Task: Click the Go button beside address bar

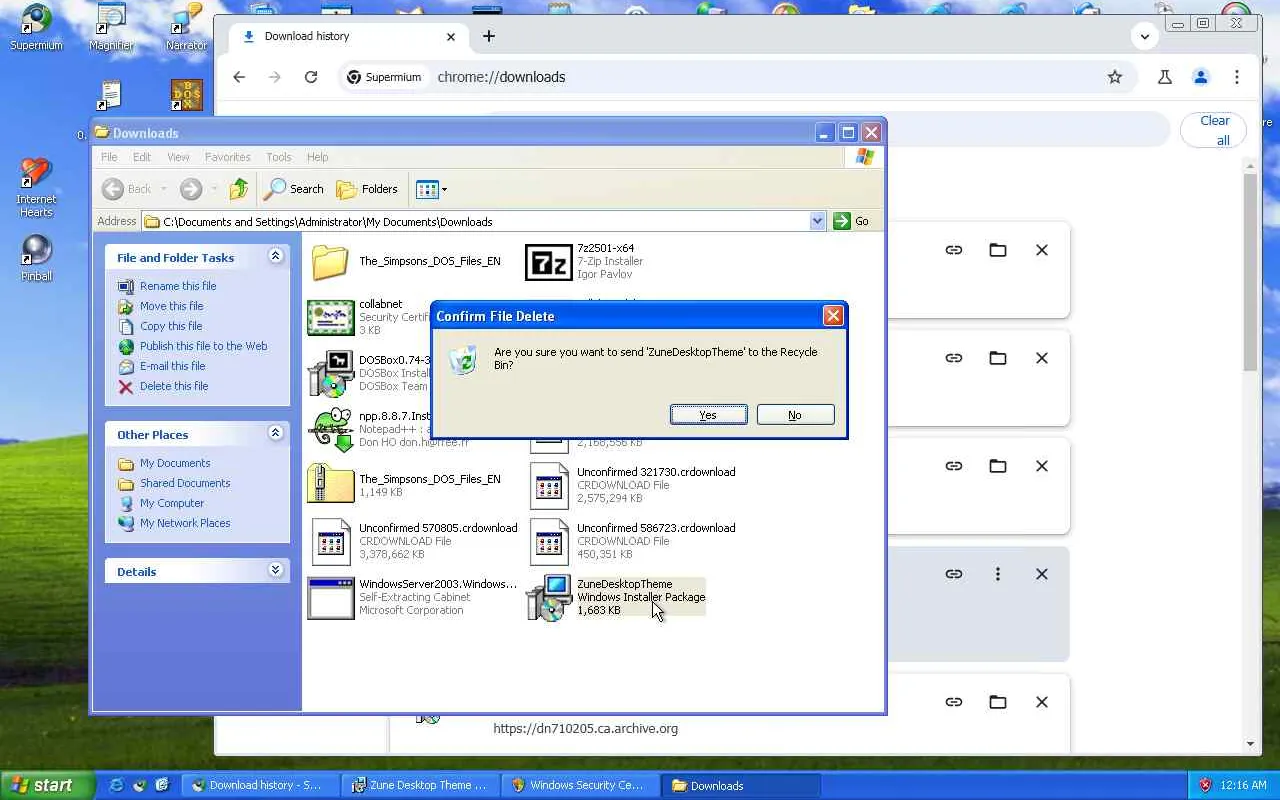Action: tap(852, 221)
